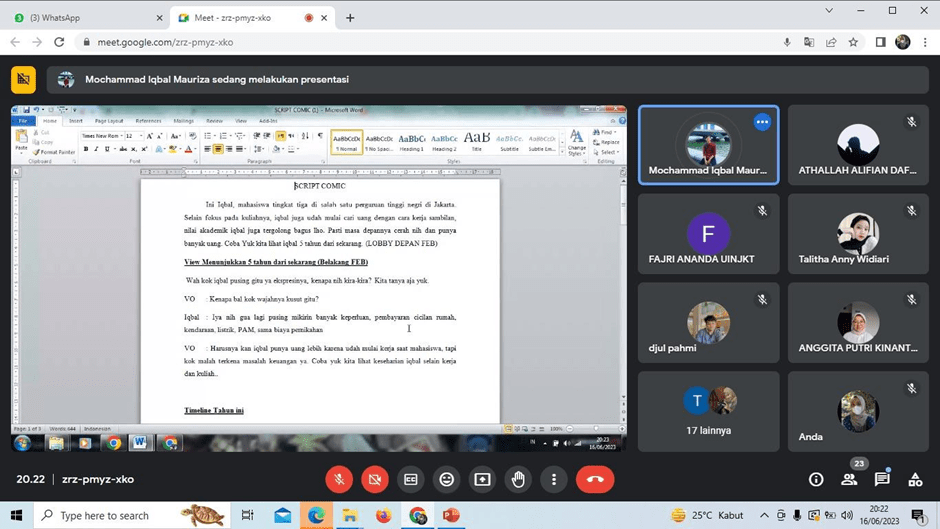The height and width of the screenshot is (529, 940).
Task: Toggle closed captions on
Action: point(411,480)
